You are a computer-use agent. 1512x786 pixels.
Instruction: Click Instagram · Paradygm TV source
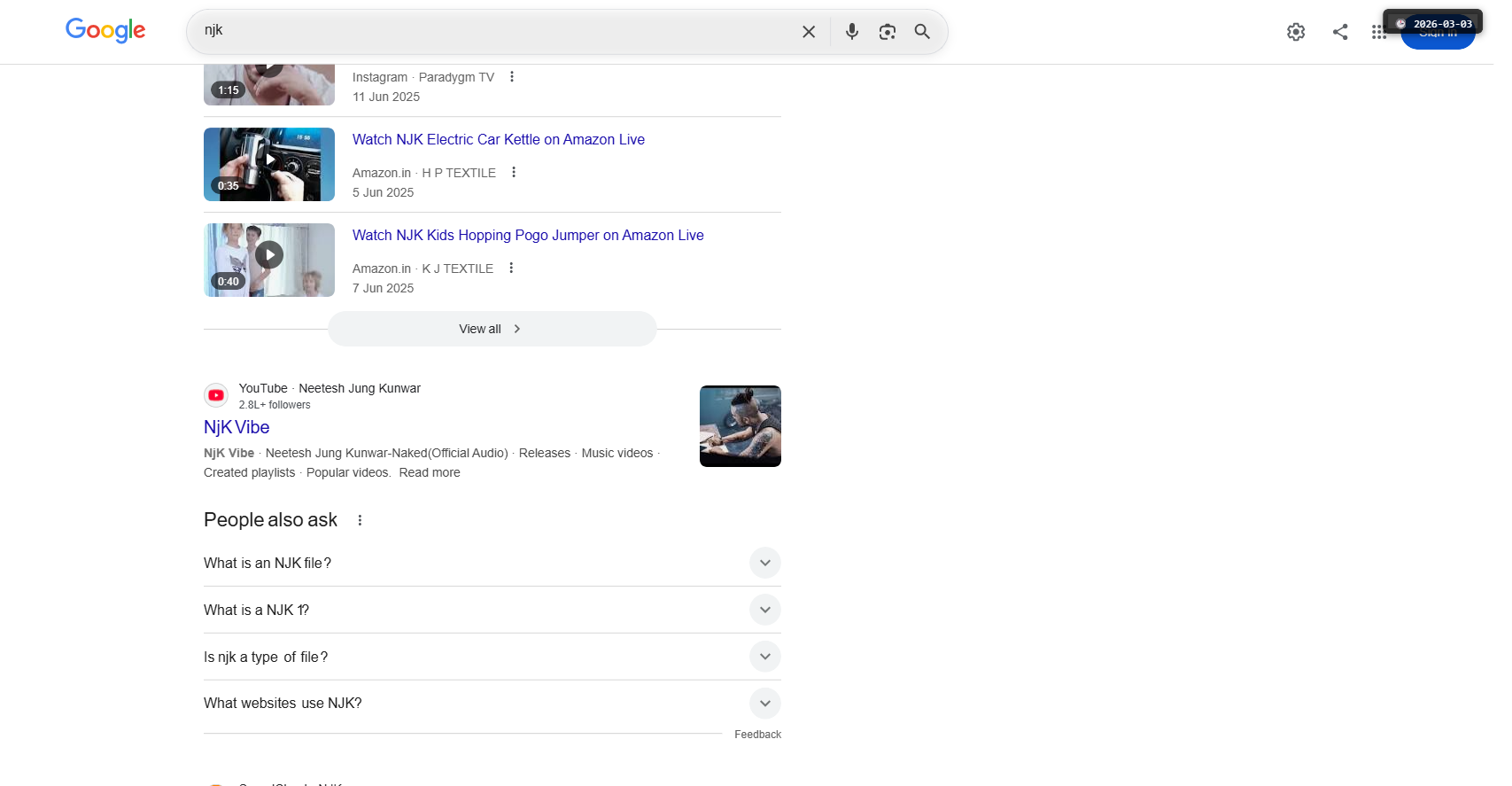point(423,77)
